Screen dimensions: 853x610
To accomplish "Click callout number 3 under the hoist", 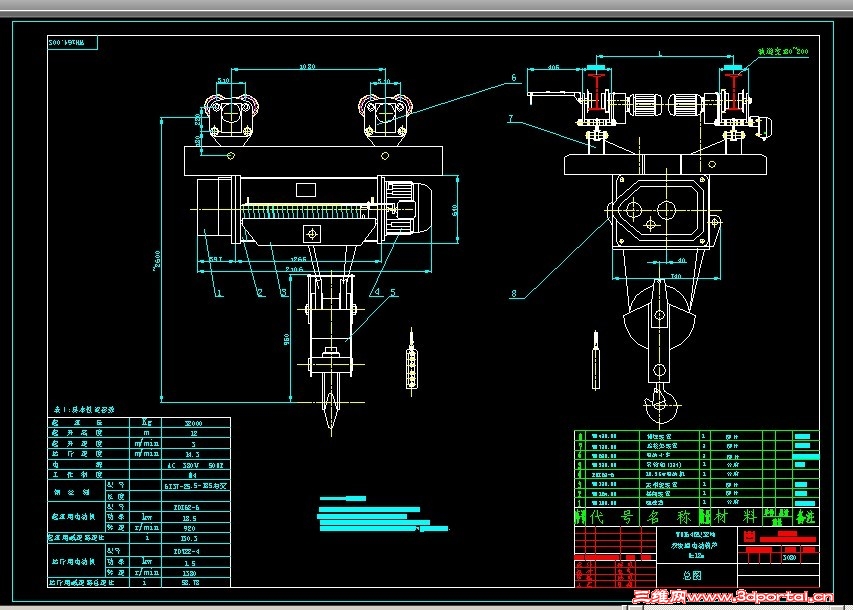I will click(x=284, y=293).
